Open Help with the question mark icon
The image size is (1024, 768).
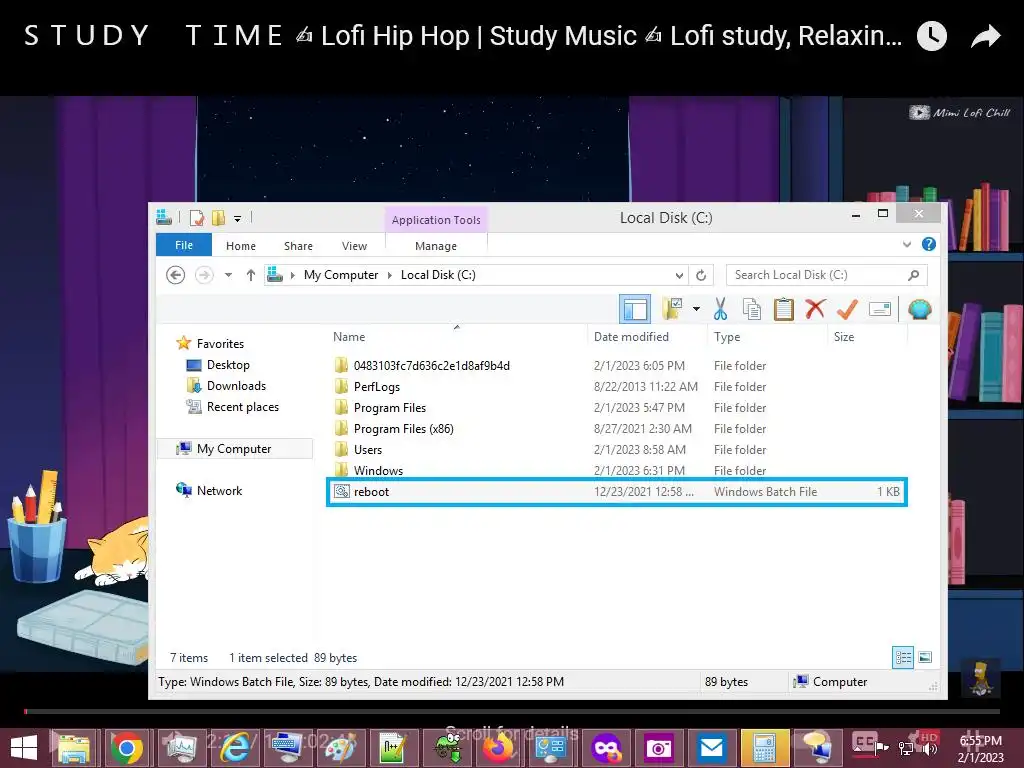(928, 244)
